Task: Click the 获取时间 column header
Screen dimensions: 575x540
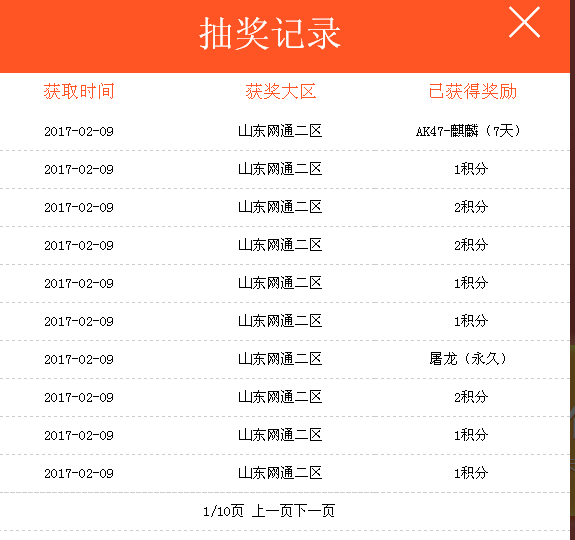Action: click(79, 91)
